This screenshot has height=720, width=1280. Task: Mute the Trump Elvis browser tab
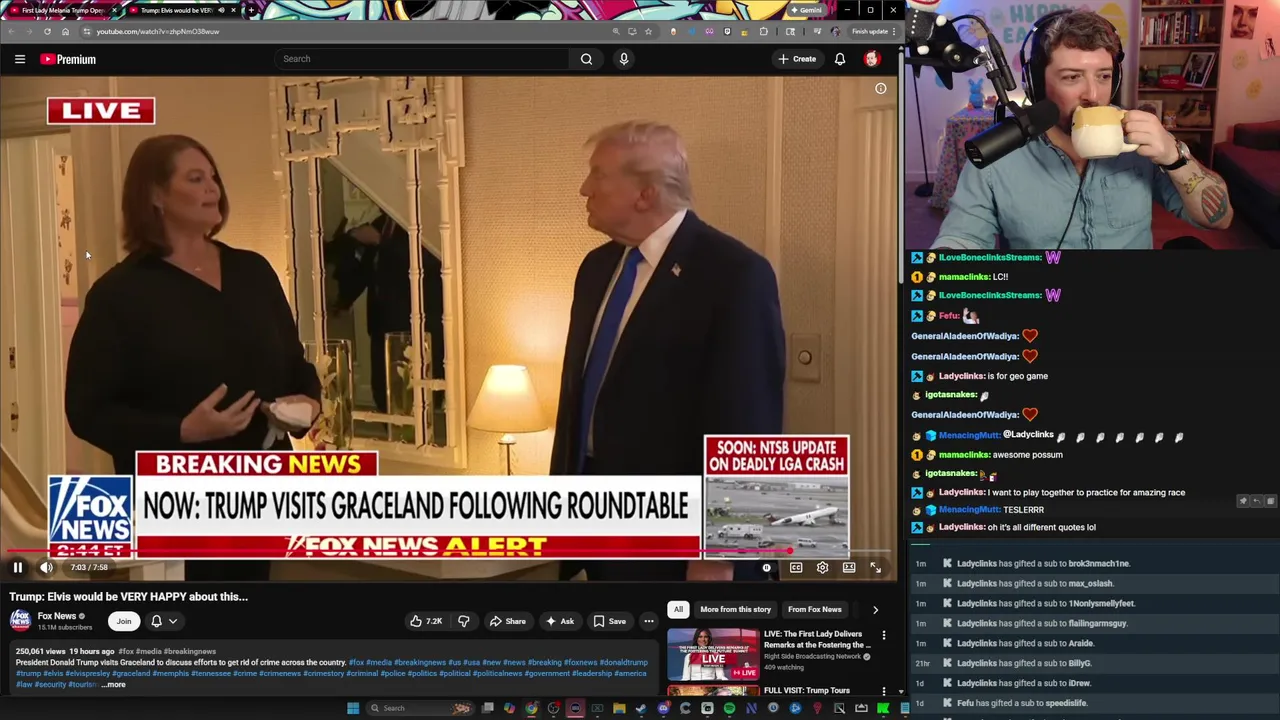pyautogui.click(x=221, y=10)
